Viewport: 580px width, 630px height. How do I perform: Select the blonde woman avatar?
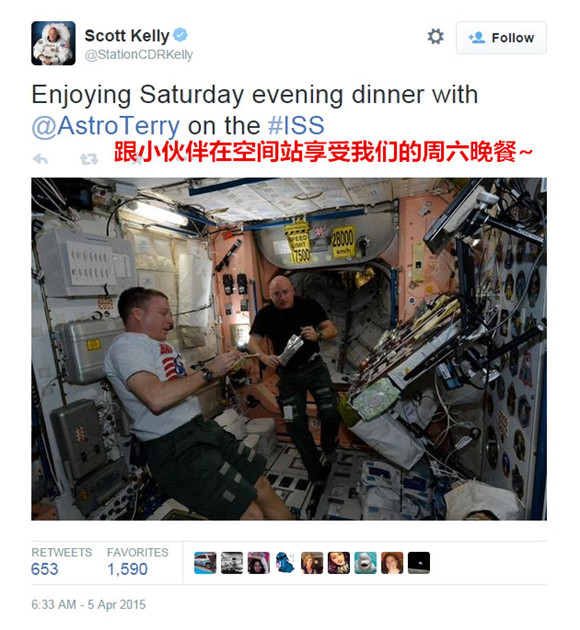(312, 562)
